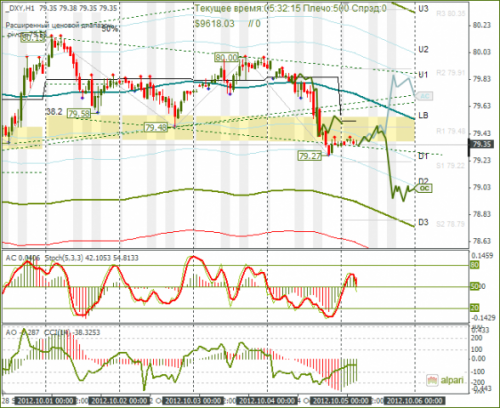Select the 0.1459 AC scale value
The height and width of the screenshot is (408, 500).
pyautogui.click(x=482, y=256)
